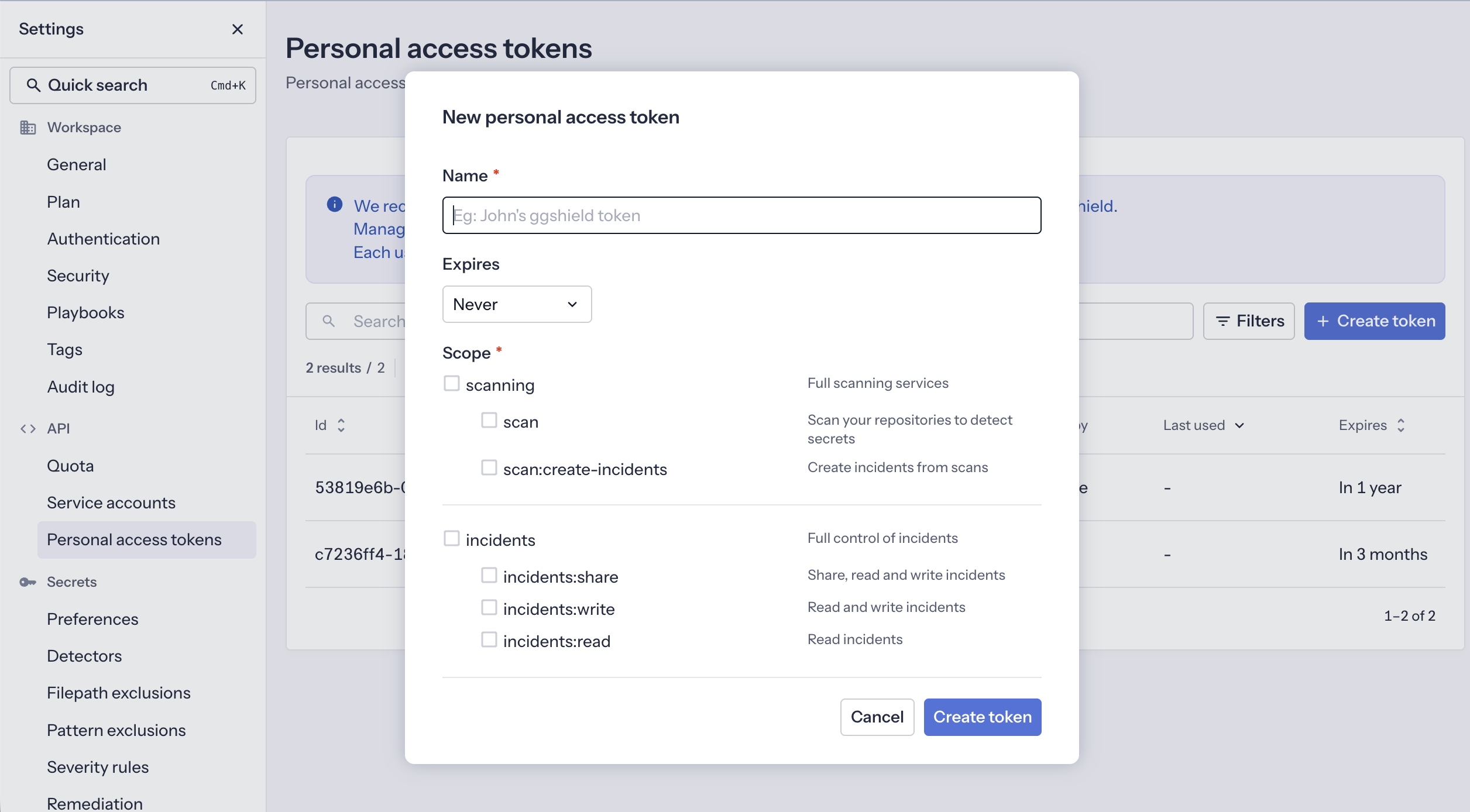Viewport: 1470px width, 812px height.
Task: Focus the token Name input field
Action: pos(742,215)
